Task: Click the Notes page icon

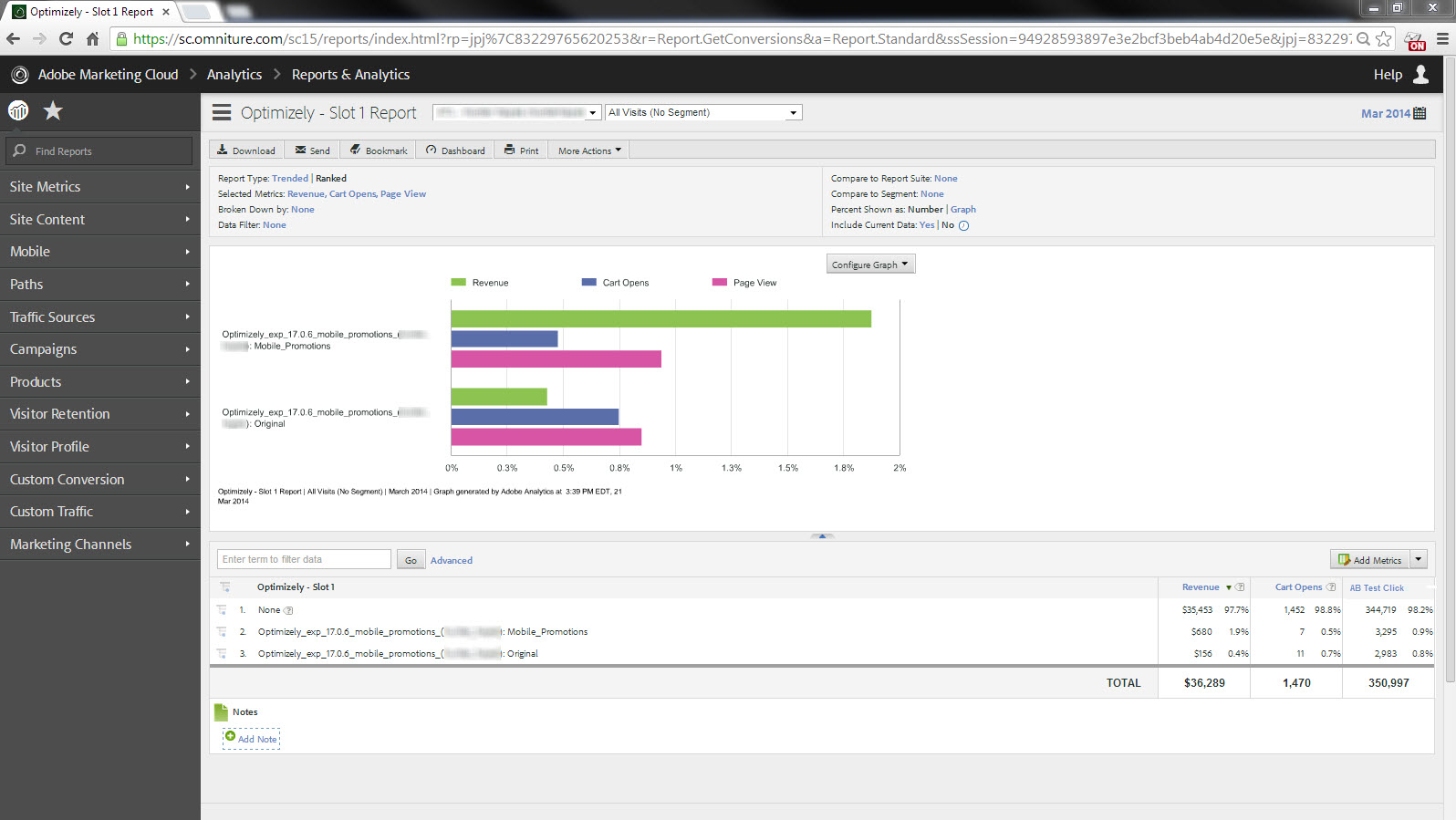Action: (x=221, y=712)
